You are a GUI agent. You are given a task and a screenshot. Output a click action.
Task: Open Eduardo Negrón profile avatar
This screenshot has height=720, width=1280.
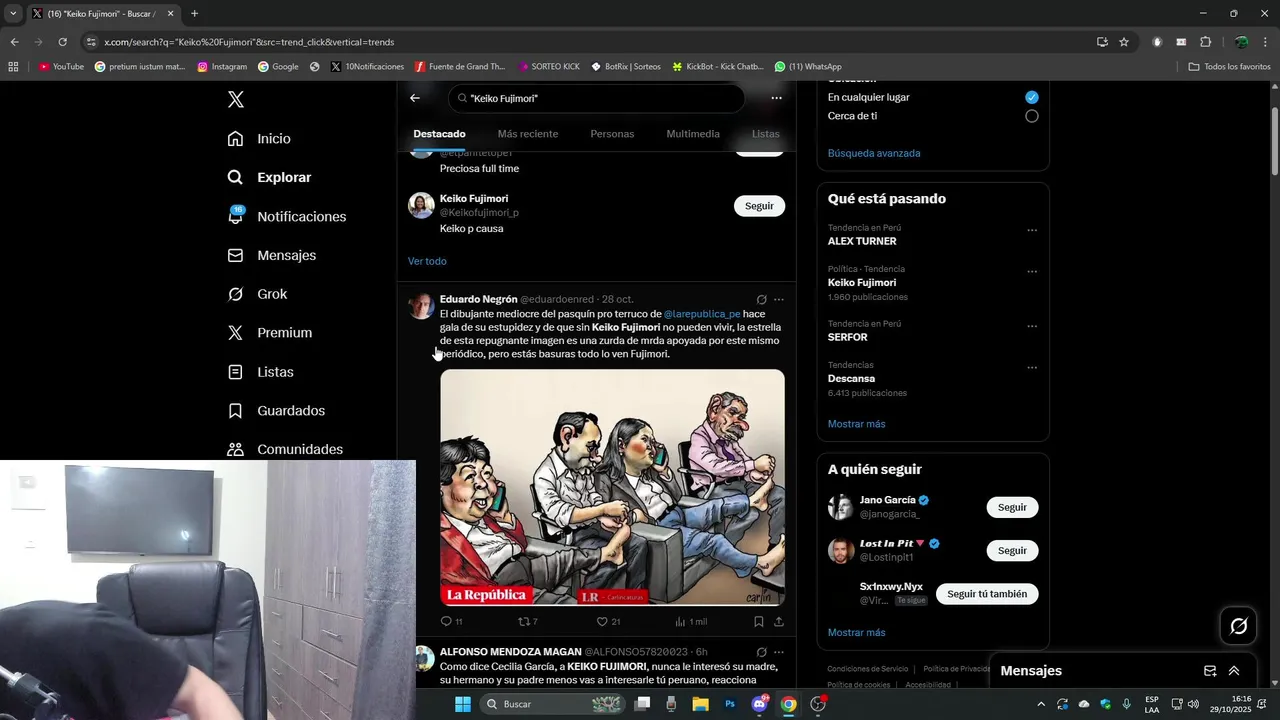point(421,305)
